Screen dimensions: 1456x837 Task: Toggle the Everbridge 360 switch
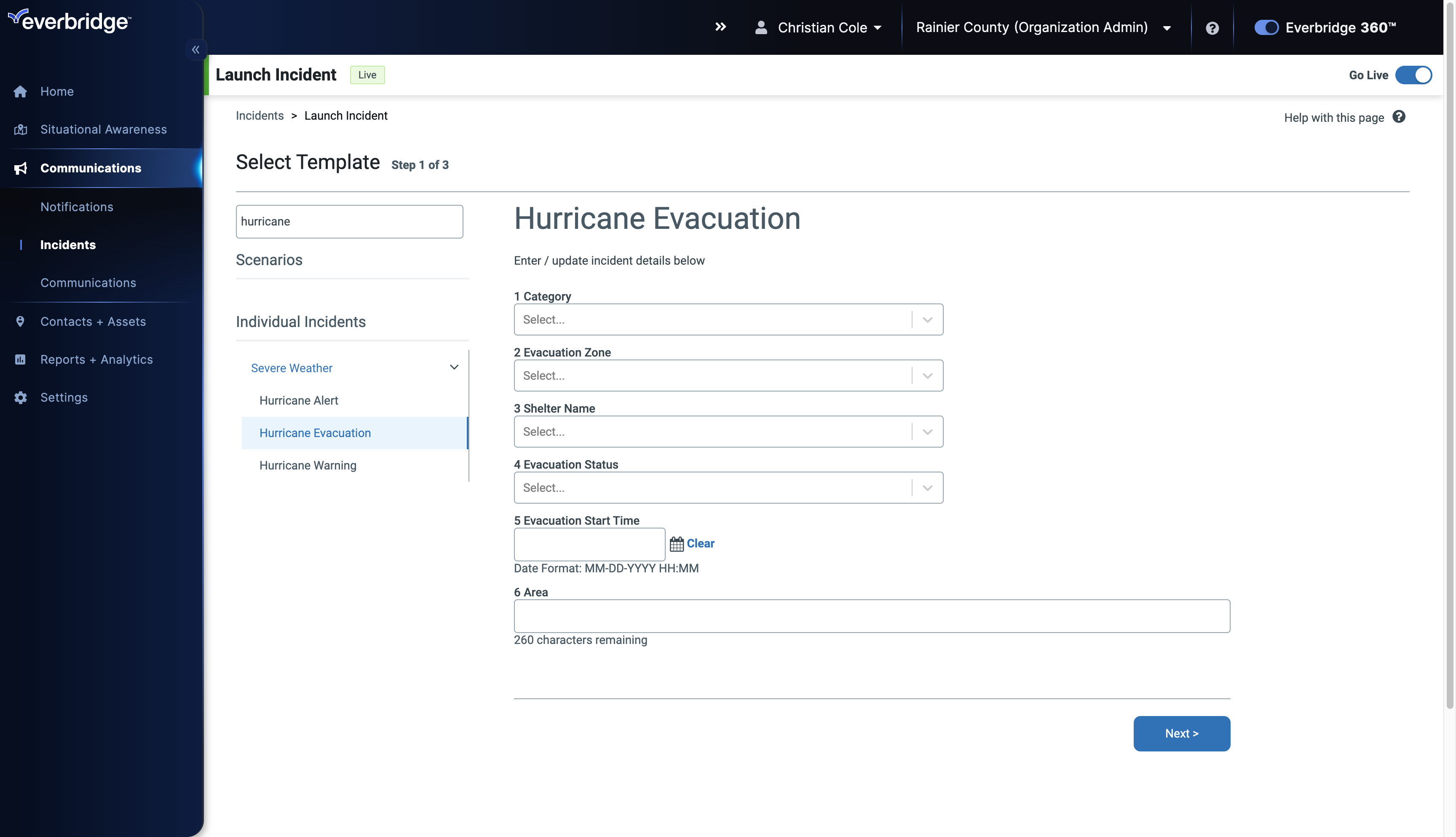(1265, 27)
